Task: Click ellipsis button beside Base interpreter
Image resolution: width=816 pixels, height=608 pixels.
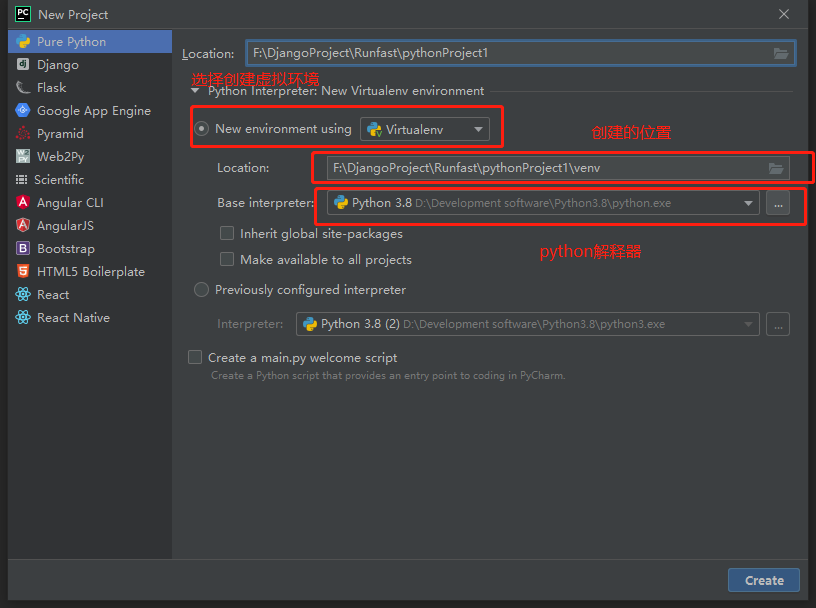Action: (x=778, y=203)
